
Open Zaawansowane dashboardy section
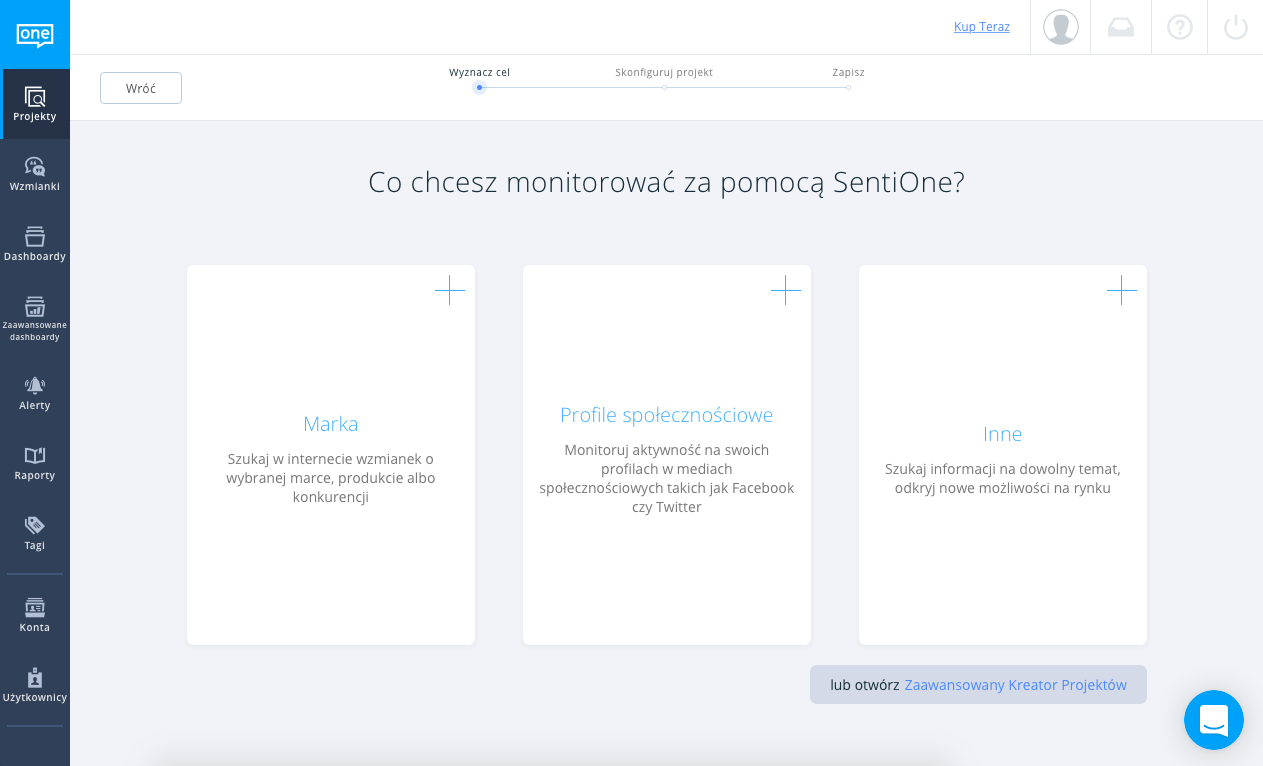[x=35, y=318]
